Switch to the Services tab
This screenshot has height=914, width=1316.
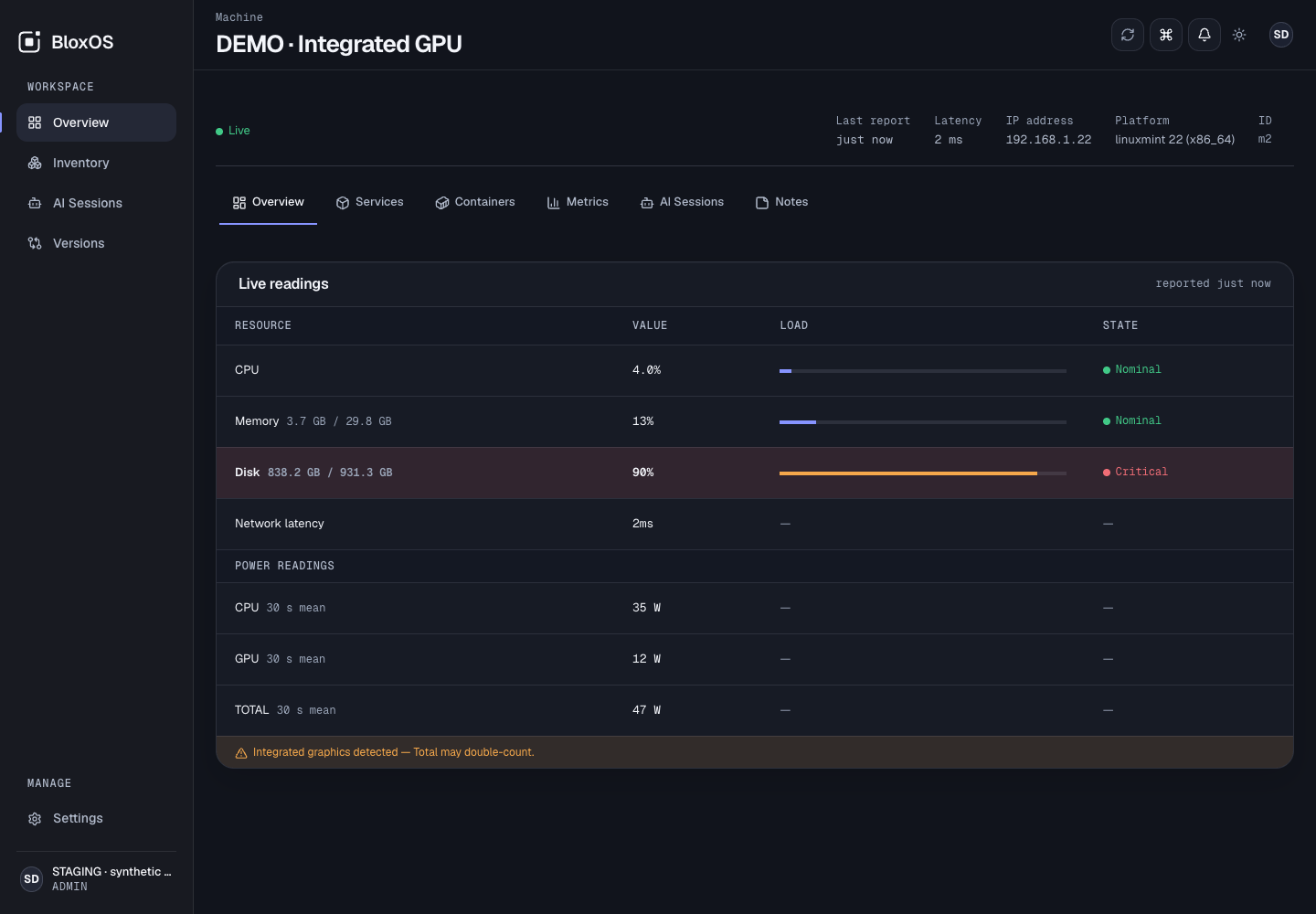tap(370, 202)
